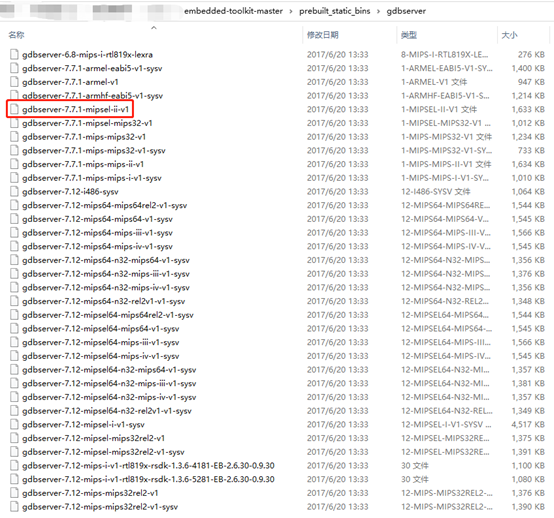Click the file icon of gdbserver-7.7.1-armel-eabi5-v1-sysv
This screenshot has width=554, height=518.
pyautogui.click(x=14, y=68)
